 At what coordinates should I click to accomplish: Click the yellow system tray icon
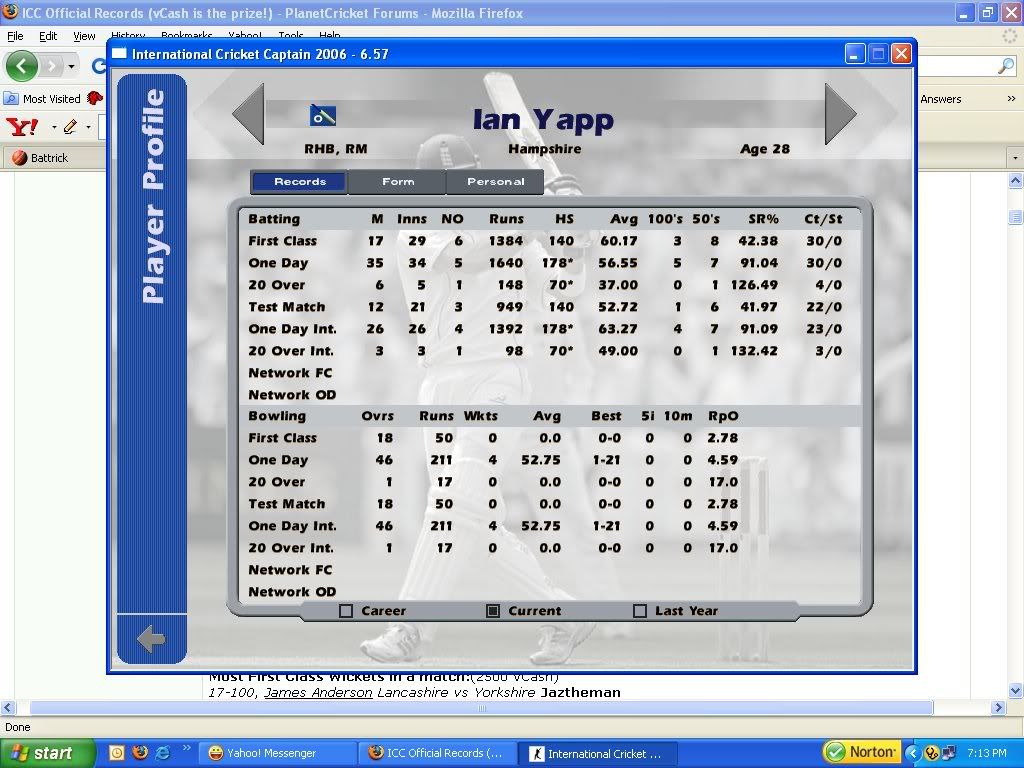[932, 753]
